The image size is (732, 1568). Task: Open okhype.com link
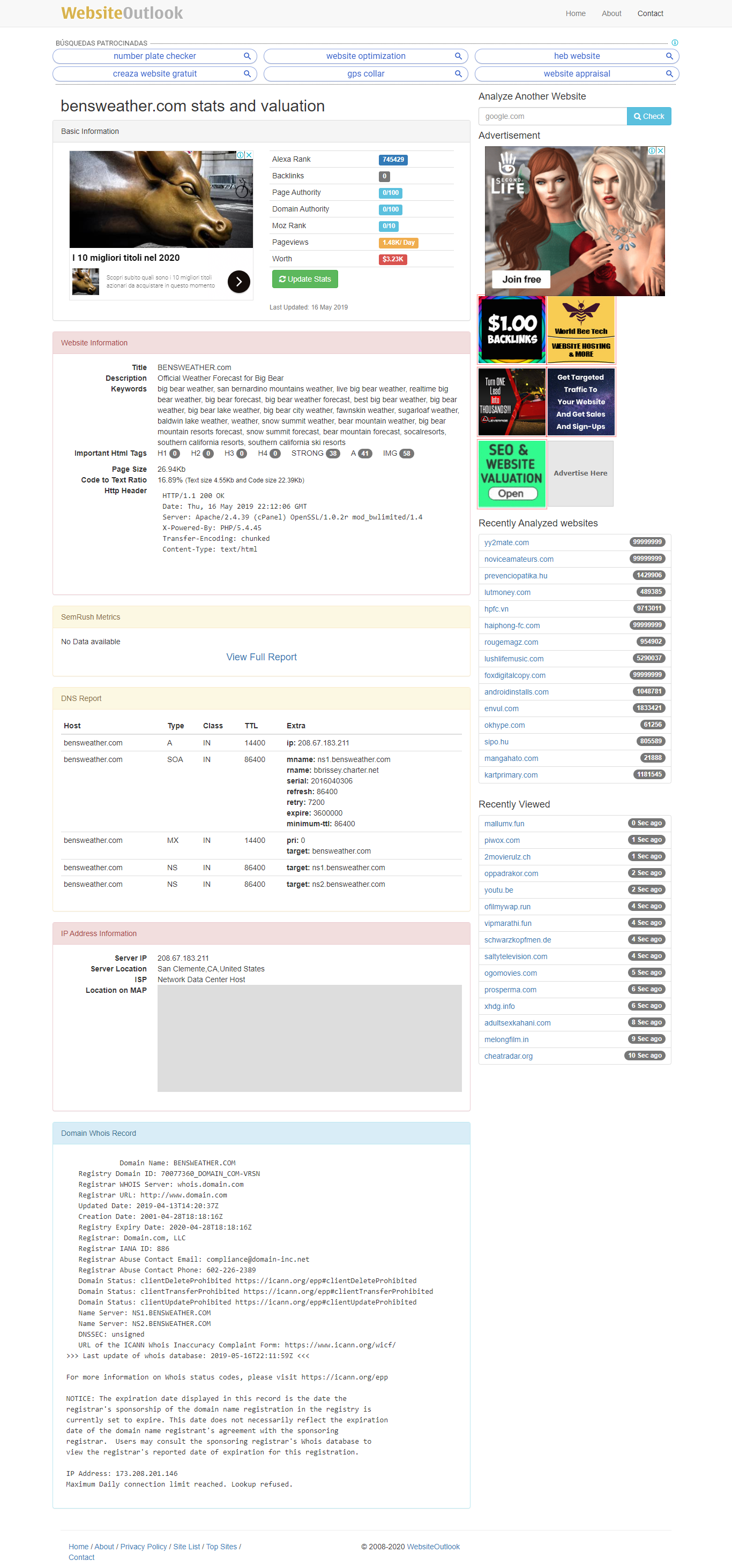504,725
